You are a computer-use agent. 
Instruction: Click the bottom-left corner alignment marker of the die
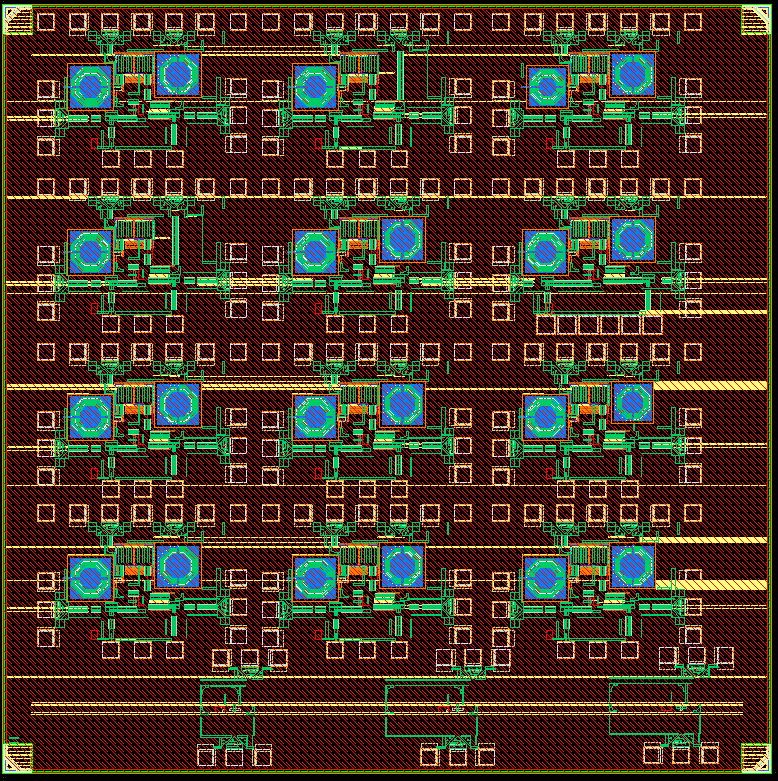pos(18,758)
